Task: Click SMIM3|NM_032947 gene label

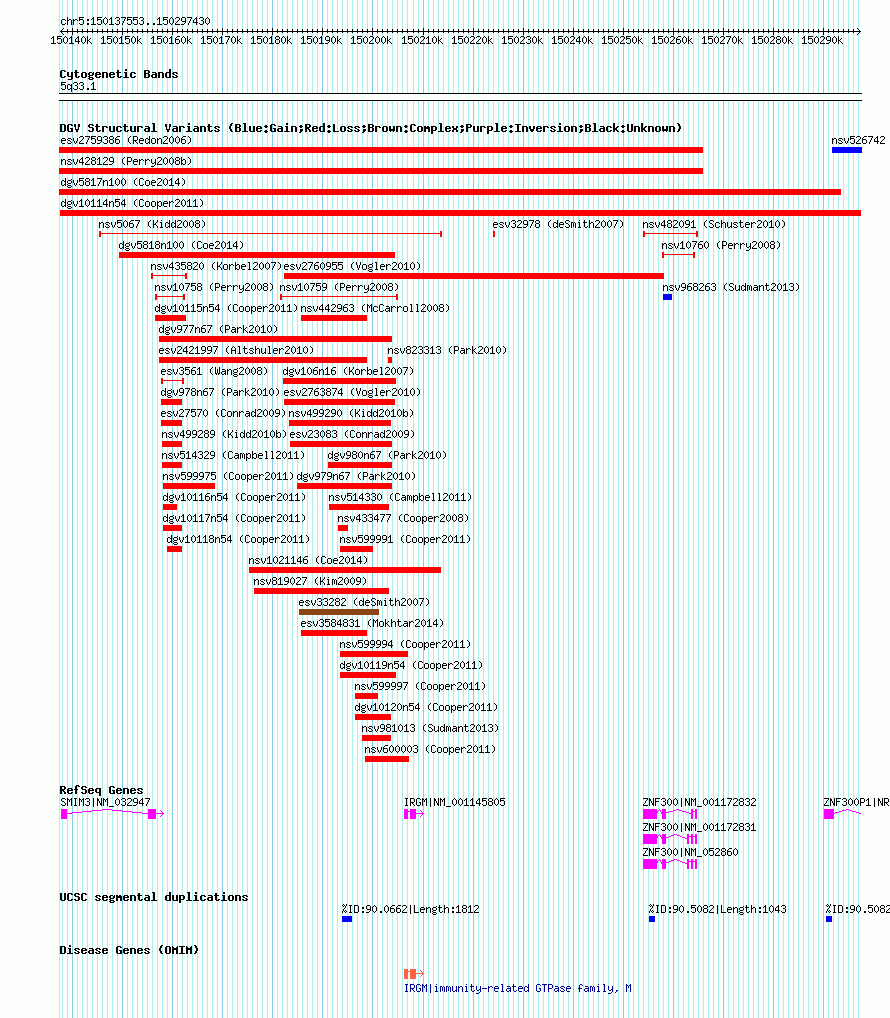Action: 105,802
